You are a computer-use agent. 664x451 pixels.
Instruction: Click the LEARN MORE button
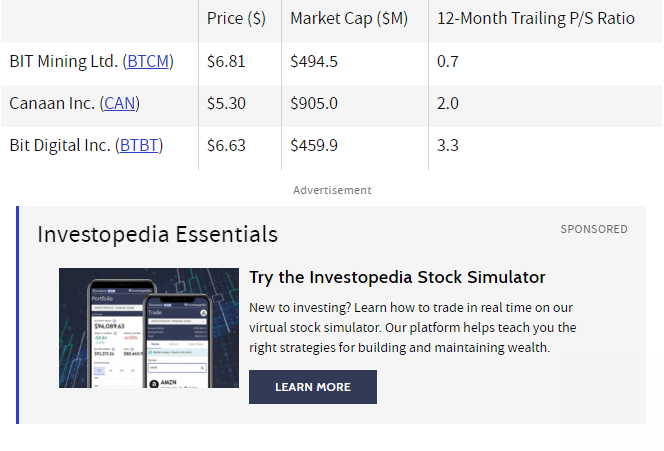point(313,387)
